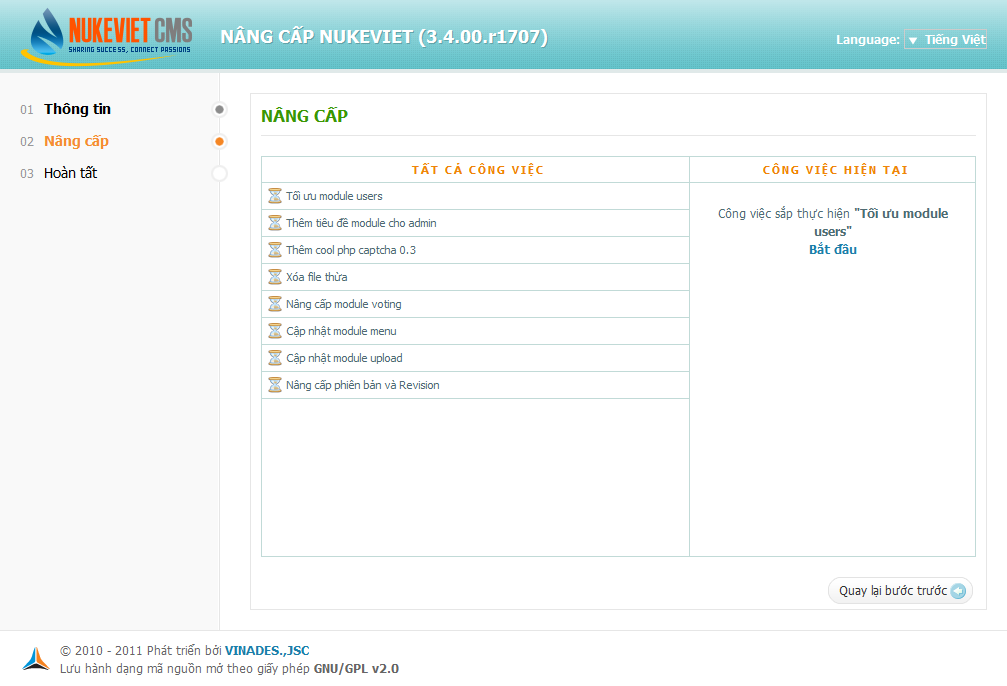Click the NukeViet CMS logo
Image resolution: width=1007 pixels, height=686 pixels.
(x=107, y=37)
